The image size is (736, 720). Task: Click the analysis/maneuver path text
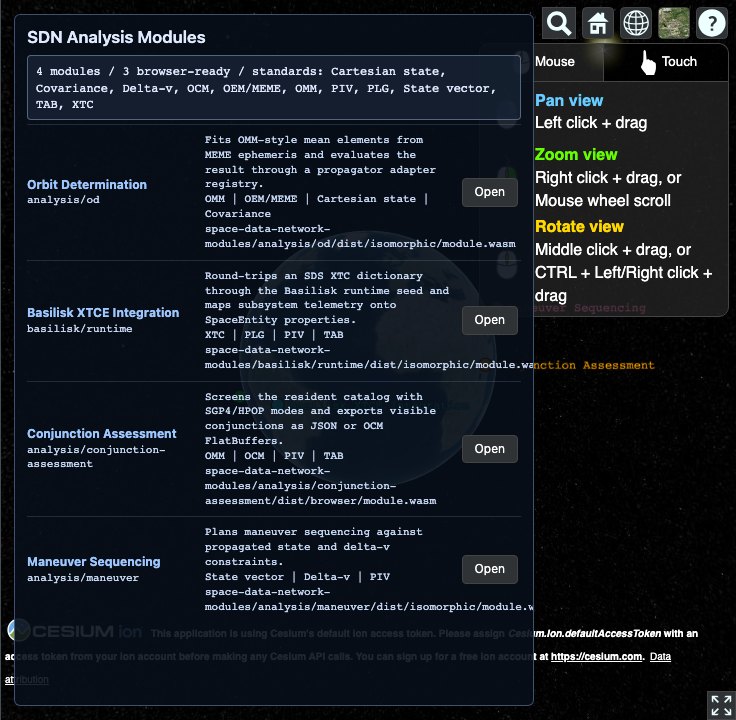[83, 578]
